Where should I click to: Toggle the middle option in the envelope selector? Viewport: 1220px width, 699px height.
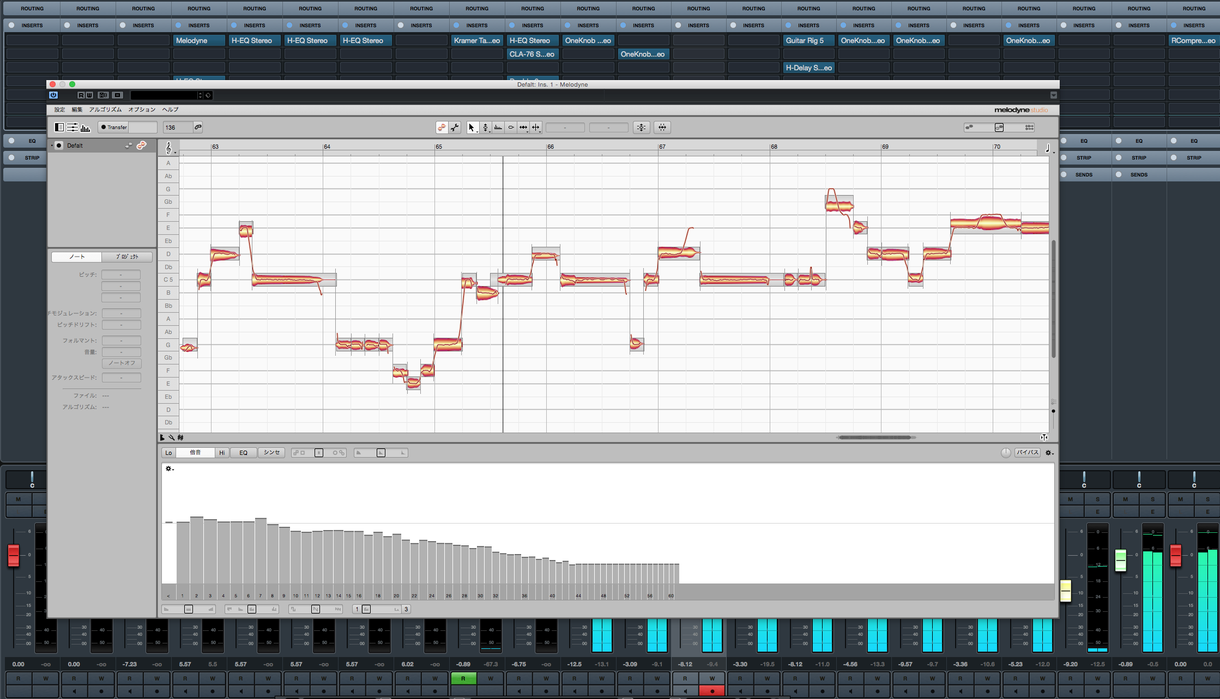coord(380,453)
